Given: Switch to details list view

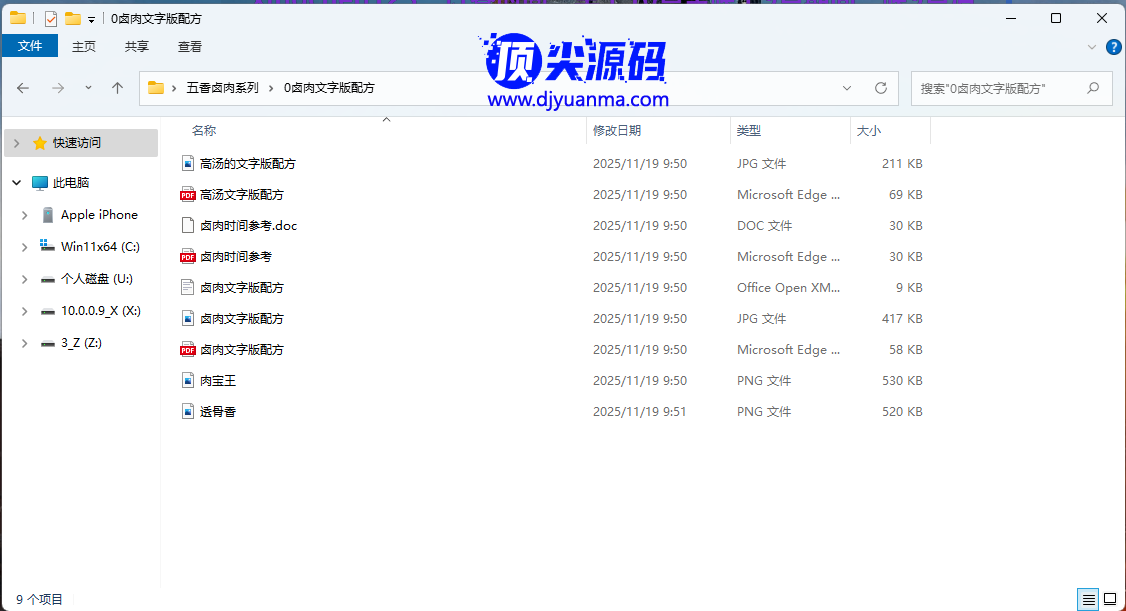Looking at the screenshot, I should pos(1087,599).
